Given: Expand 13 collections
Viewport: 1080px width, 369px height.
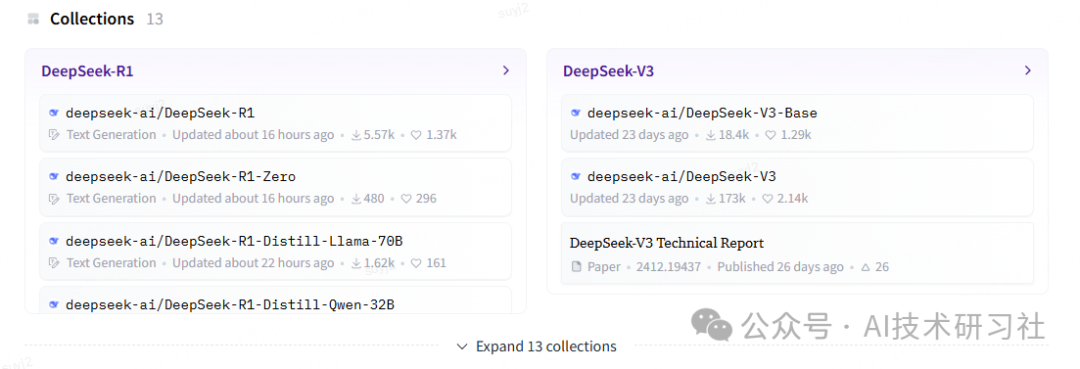Looking at the screenshot, I should [x=537, y=346].
